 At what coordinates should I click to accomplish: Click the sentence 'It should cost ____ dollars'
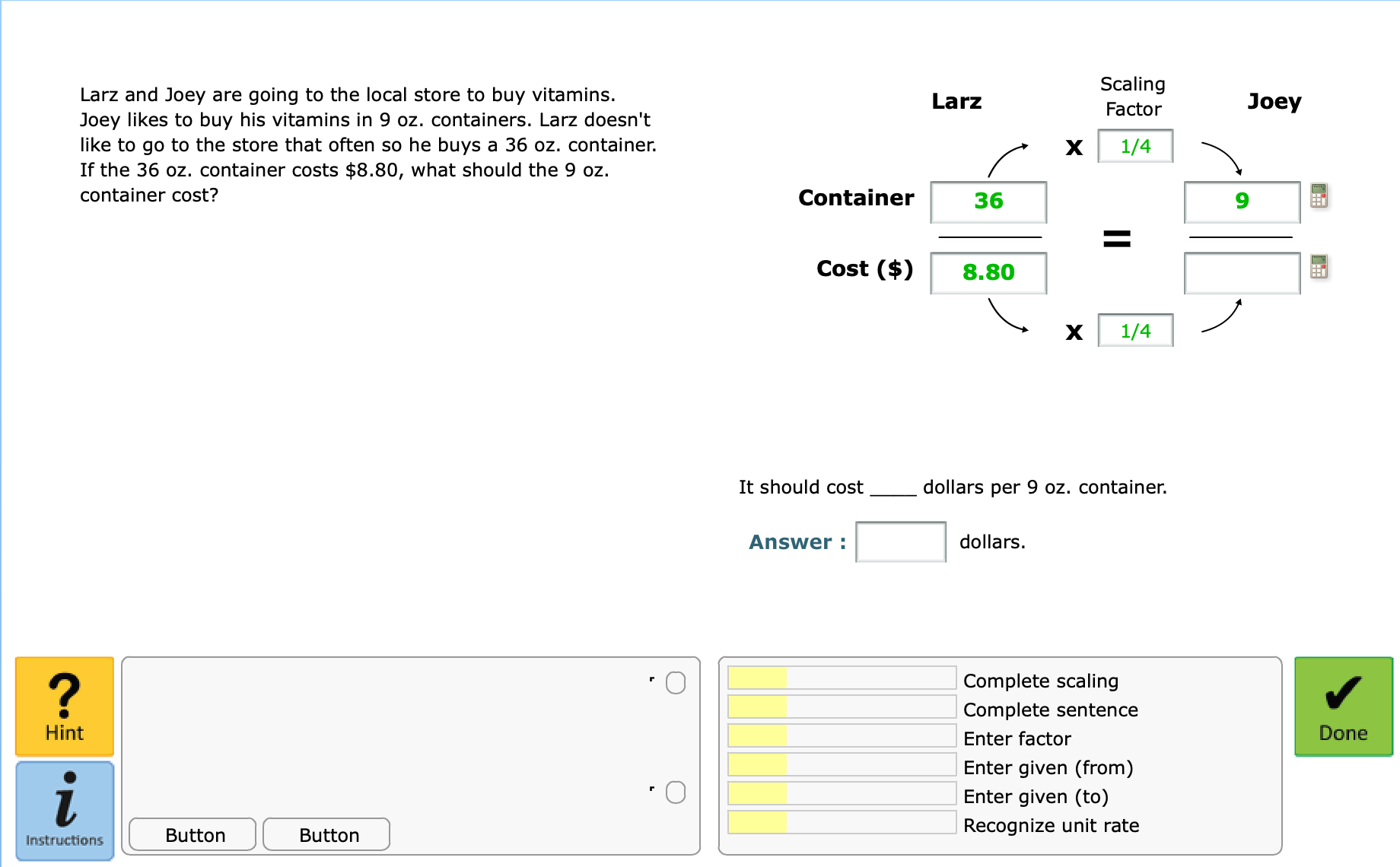pos(953,487)
